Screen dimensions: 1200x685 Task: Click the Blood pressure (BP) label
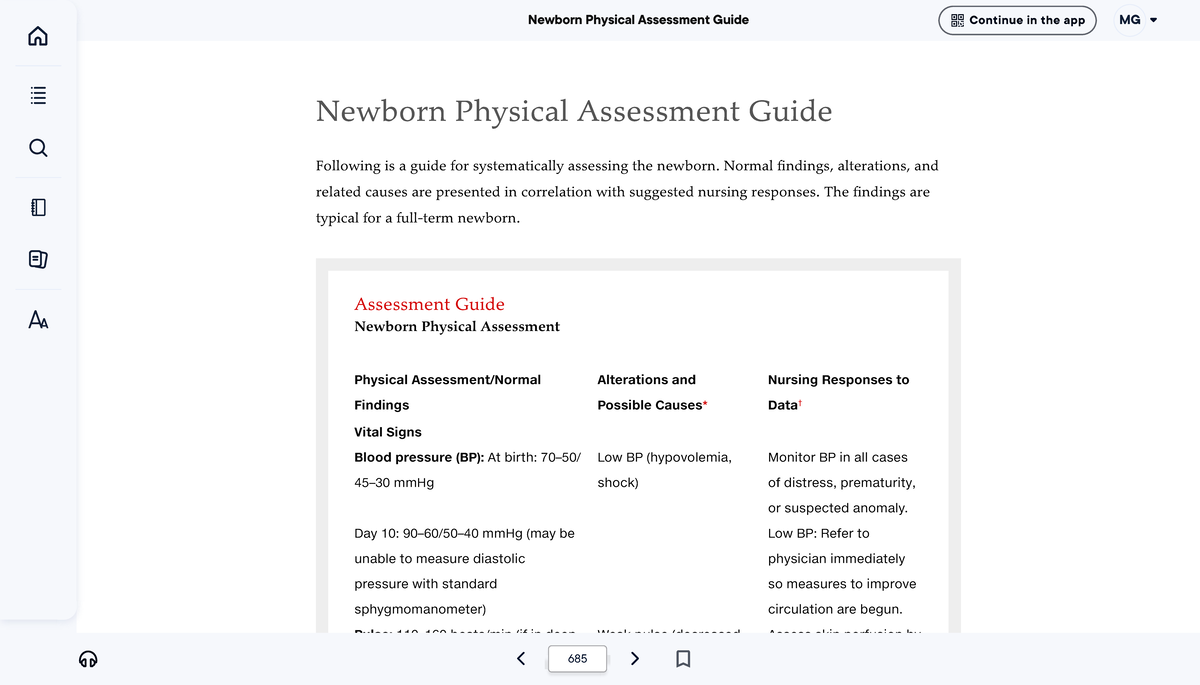419,457
